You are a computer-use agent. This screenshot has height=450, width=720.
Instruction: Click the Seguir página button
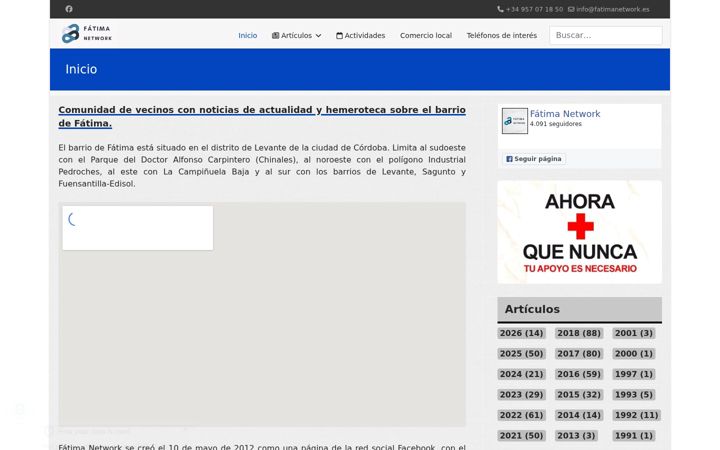pyautogui.click(x=534, y=159)
